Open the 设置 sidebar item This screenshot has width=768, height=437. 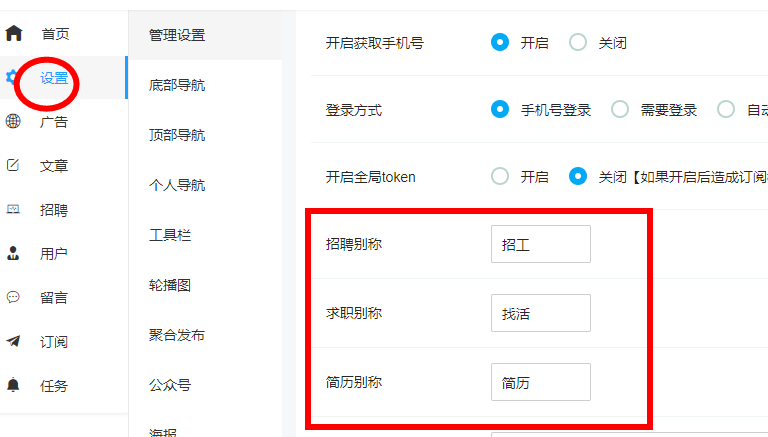tap(54, 77)
